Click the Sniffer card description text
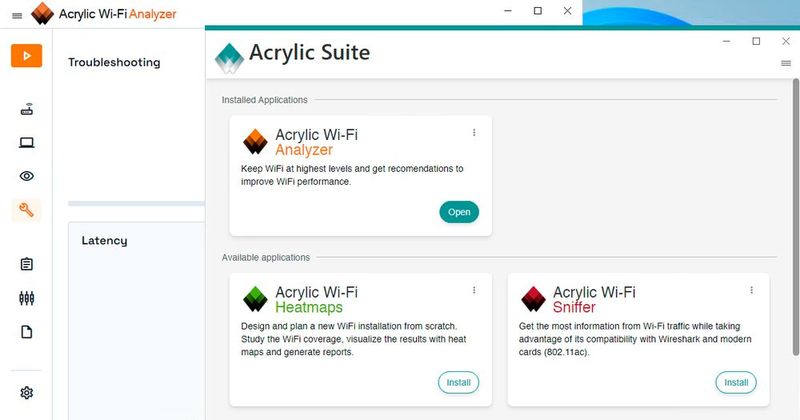The width and height of the screenshot is (800, 420). pos(635,339)
